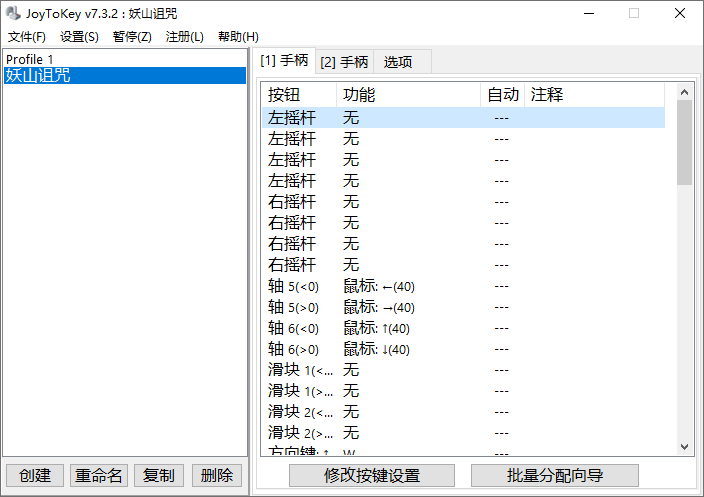
Task: Minimize the JoyToKey window
Action: click(x=589, y=13)
